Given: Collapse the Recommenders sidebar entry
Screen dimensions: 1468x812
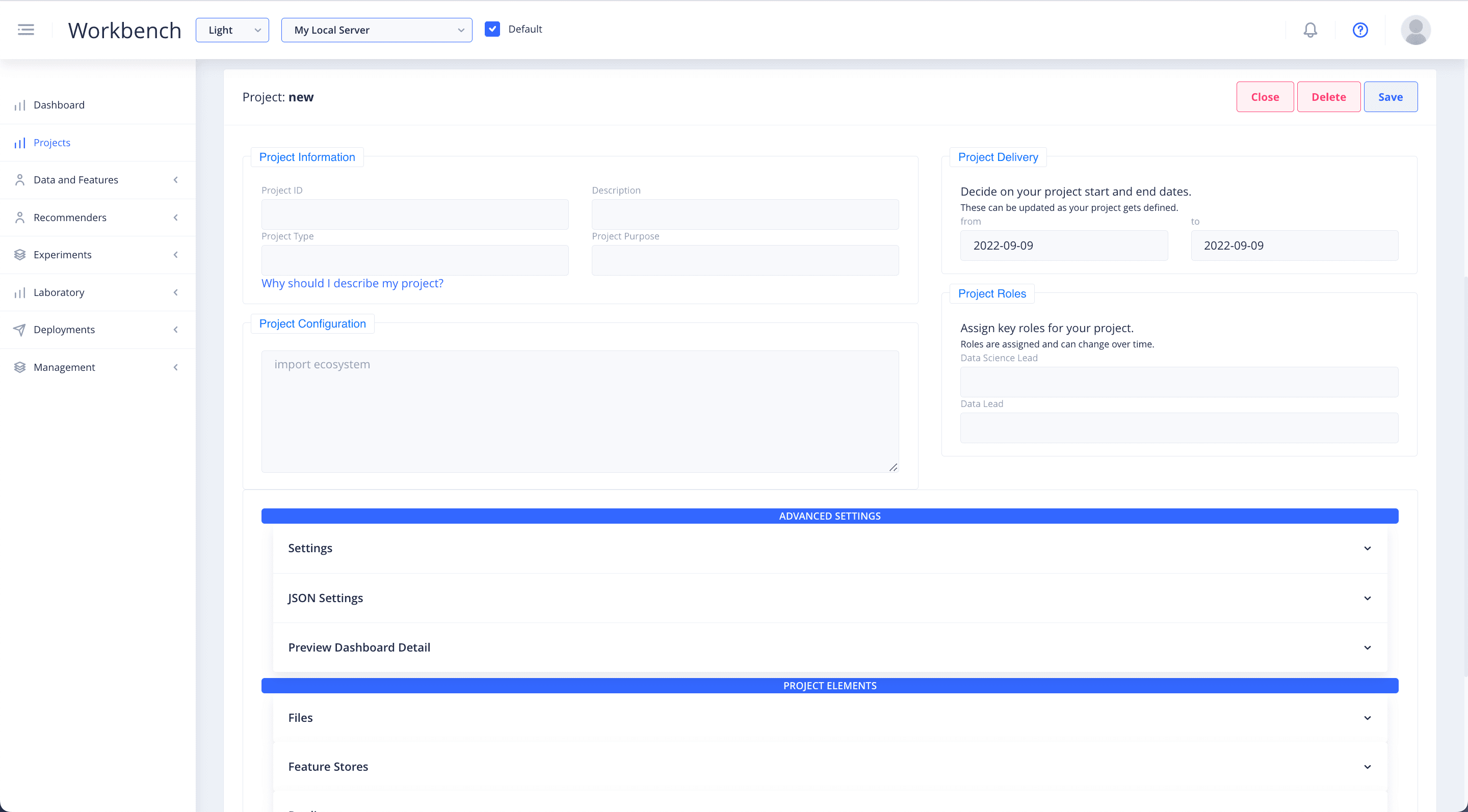Looking at the screenshot, I should pyautogui.click(x=175, y=217).
